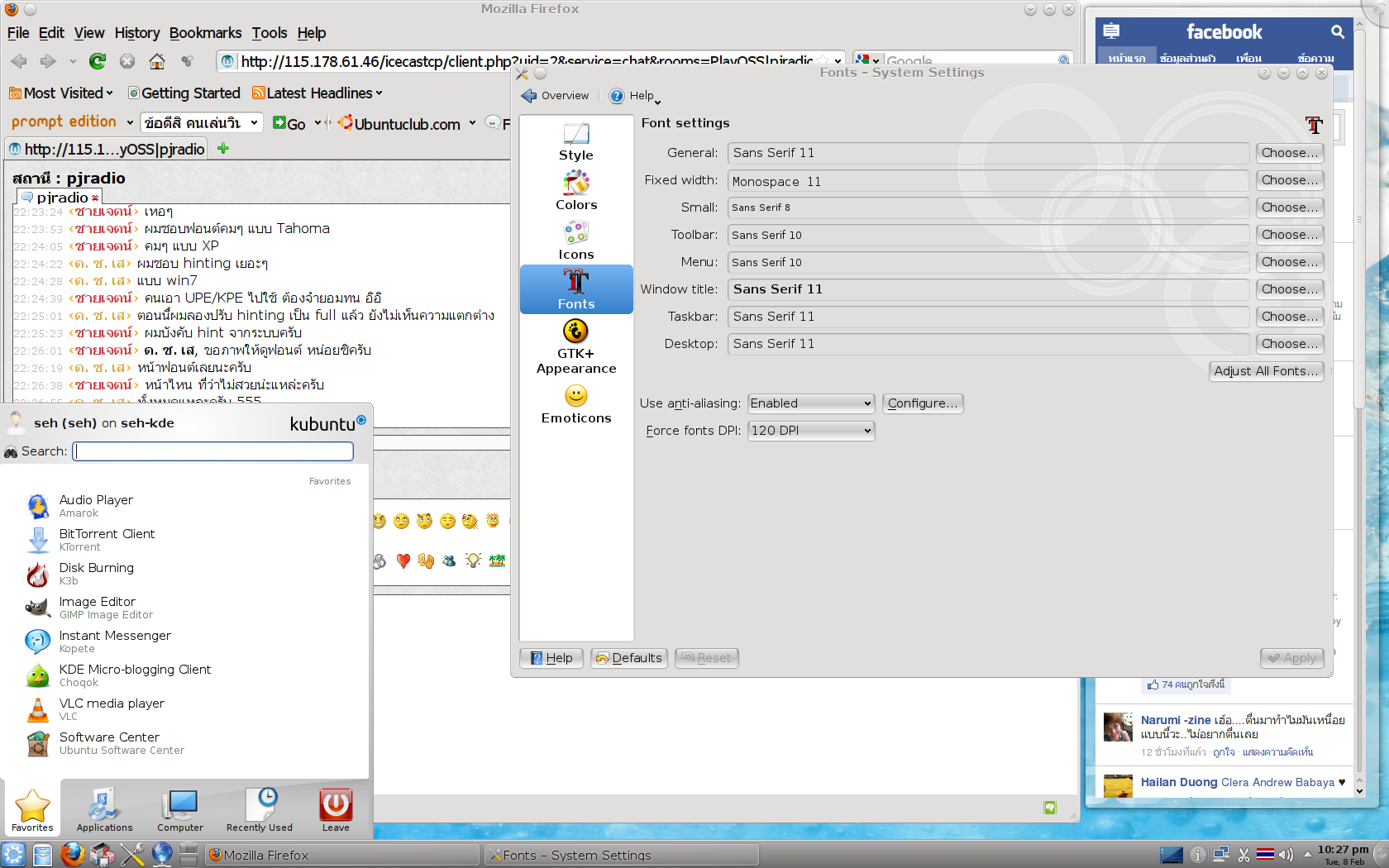Click the Kickoff Search input field
Image resolution: width=1389 pixels, height=868 pixels.
tap(213, 451)
